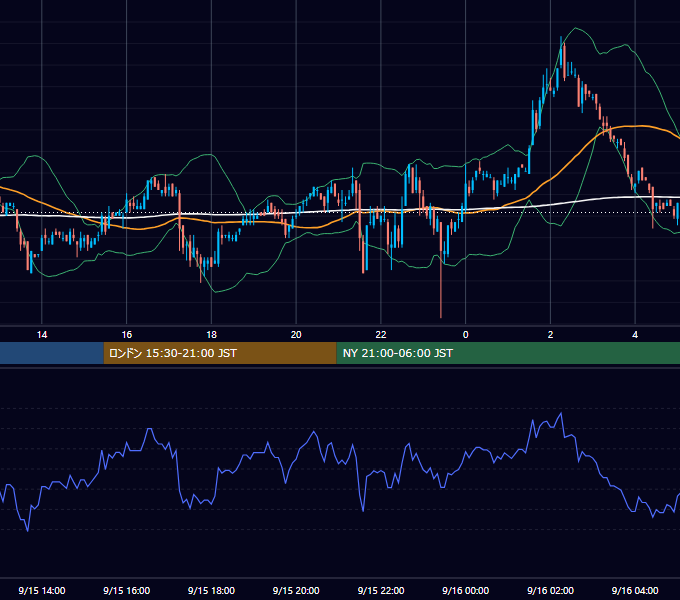The image size is (680, 600).
Task: Click the time axis label 2
Action: (550, 335)
